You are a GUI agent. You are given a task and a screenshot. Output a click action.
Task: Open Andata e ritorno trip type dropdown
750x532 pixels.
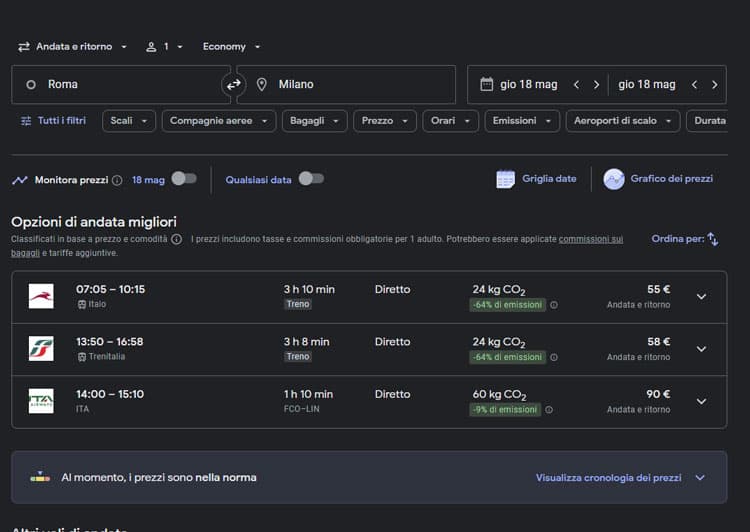tap(73, 46)
